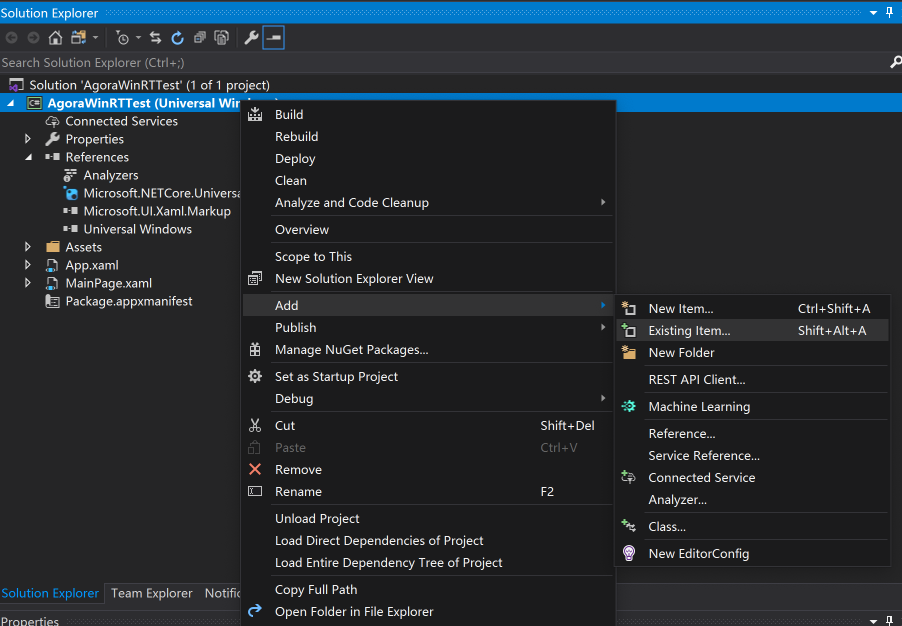
Task: Expand App.xaml node
Action: tap(28, 265)
